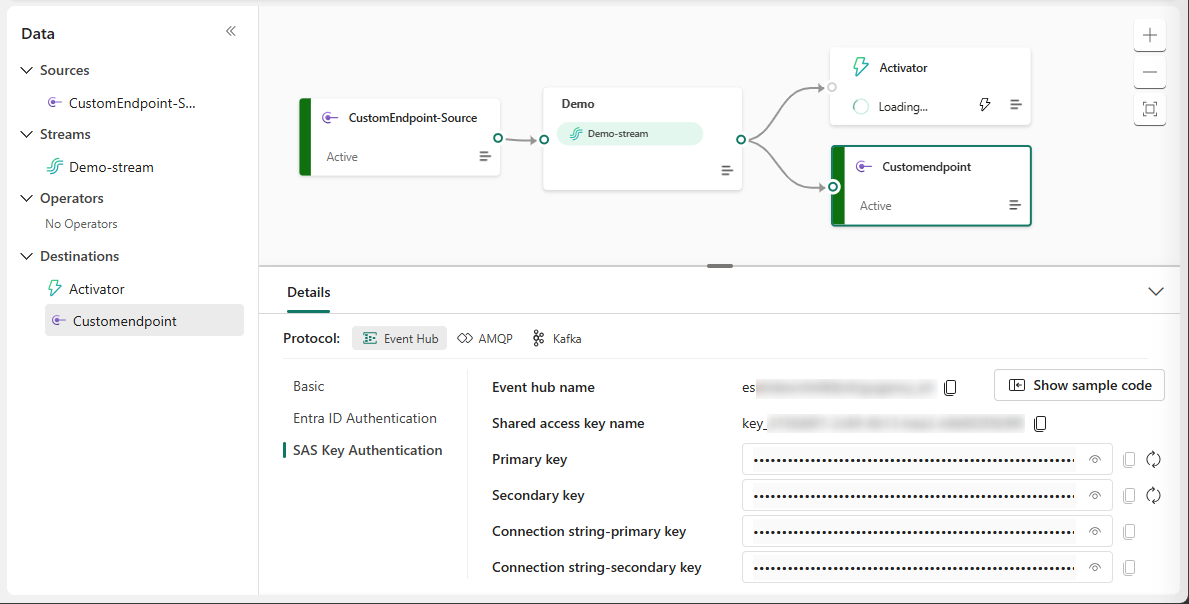Image resolution: width=1189 pixels, height=604 pixels.
Task: Collapse the Operators section
Action: click(27, 198)
